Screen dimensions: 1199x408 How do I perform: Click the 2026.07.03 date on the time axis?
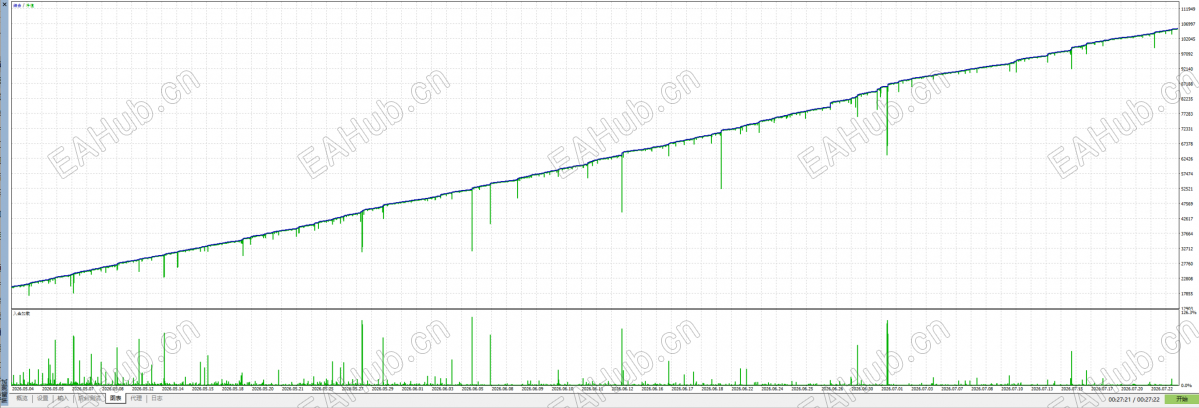(922, 389)
